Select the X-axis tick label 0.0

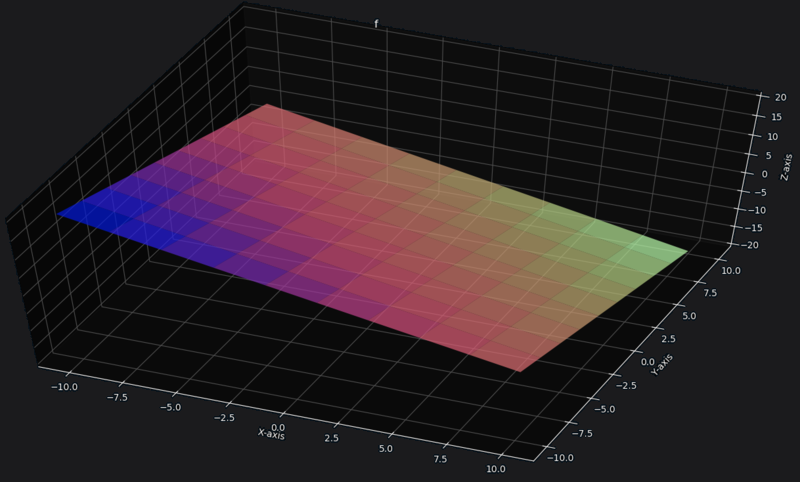[x=279, y=427]
